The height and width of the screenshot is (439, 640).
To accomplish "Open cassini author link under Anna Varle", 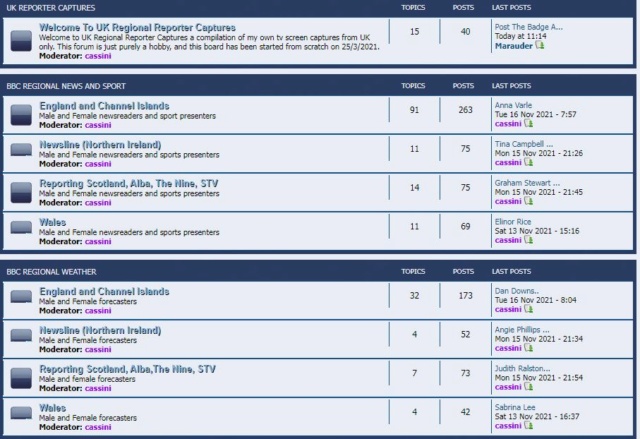I will tap(508, 124).
